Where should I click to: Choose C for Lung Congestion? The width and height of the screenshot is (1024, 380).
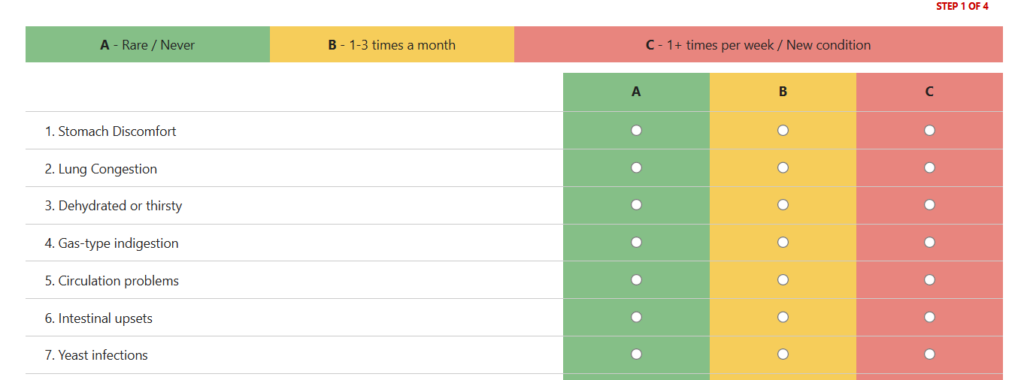929,168
